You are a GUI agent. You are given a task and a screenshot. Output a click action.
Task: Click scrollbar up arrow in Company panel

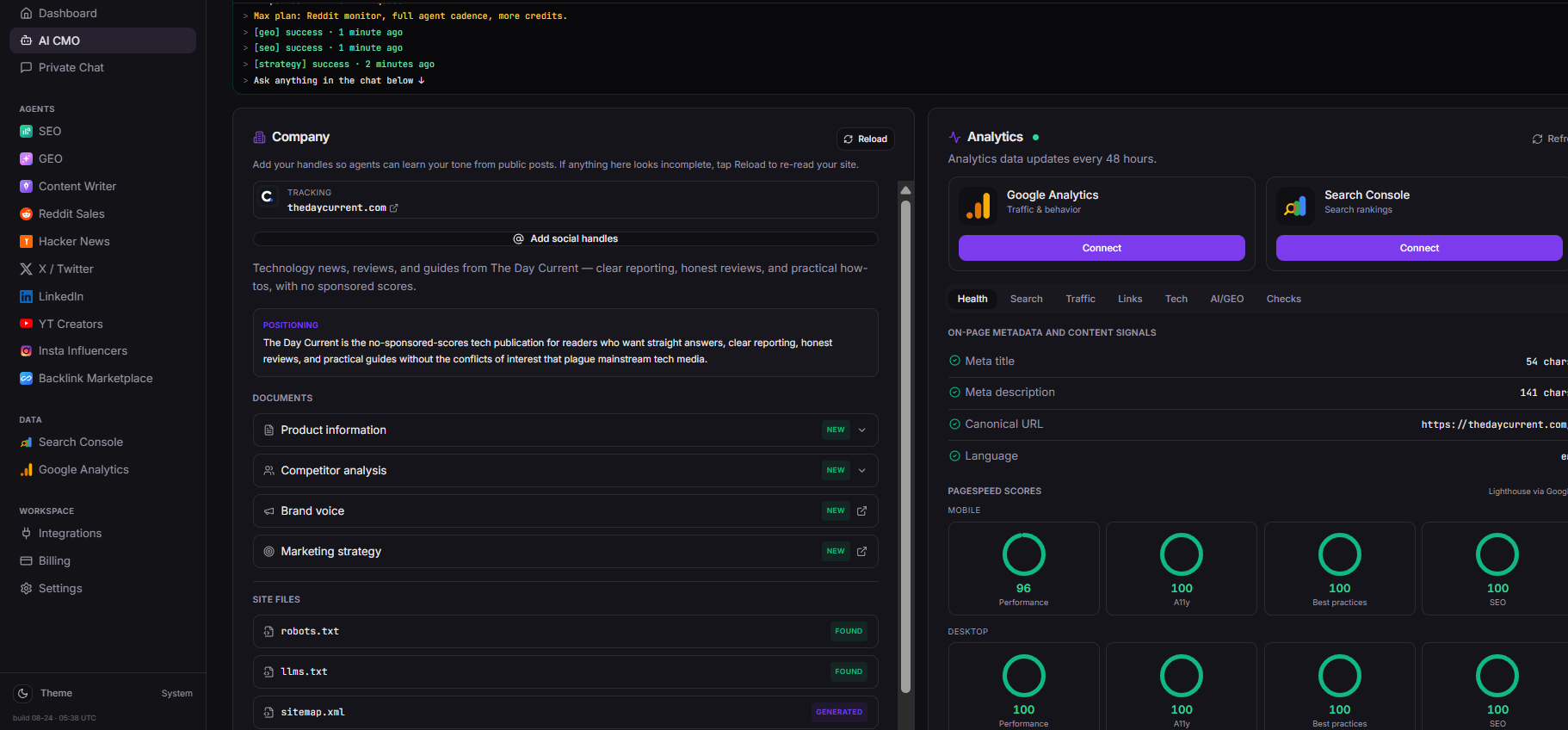point(905,189)
